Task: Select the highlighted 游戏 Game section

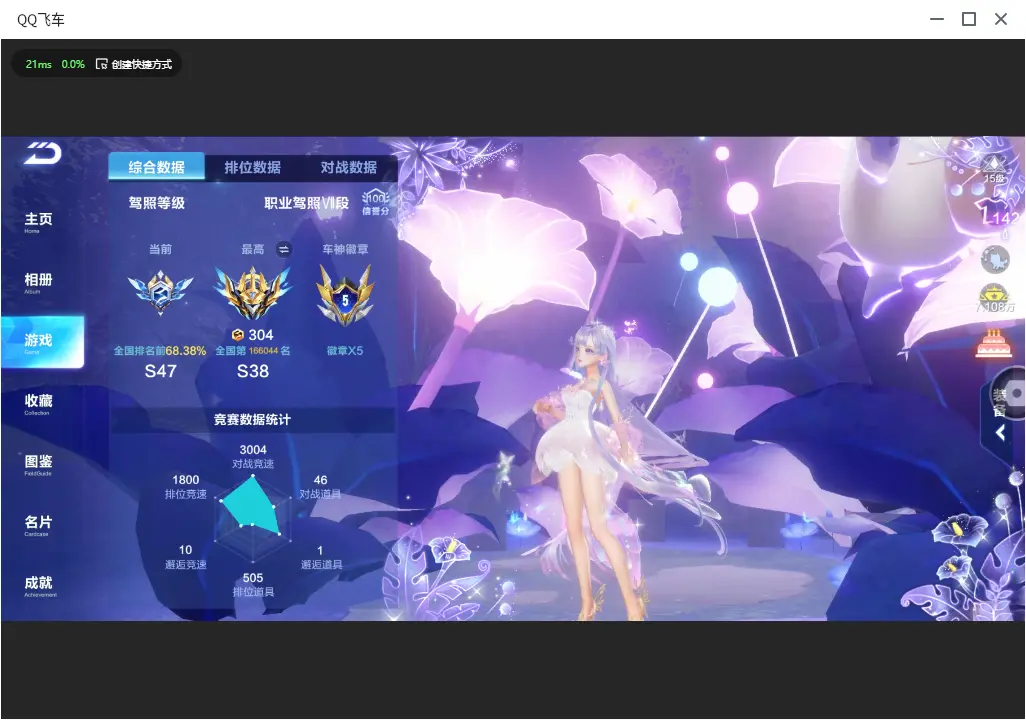Action: (43, 342)
